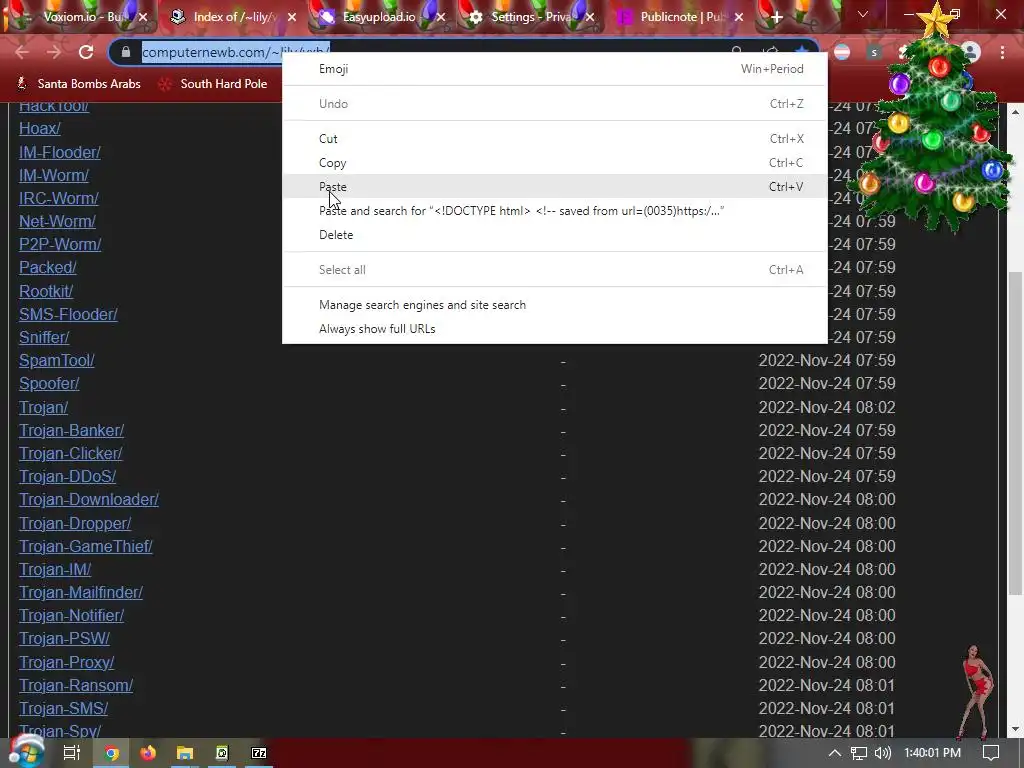Click the Windows Start button with Santa hat
This screenshot has width=1024, height=768.
26,752
